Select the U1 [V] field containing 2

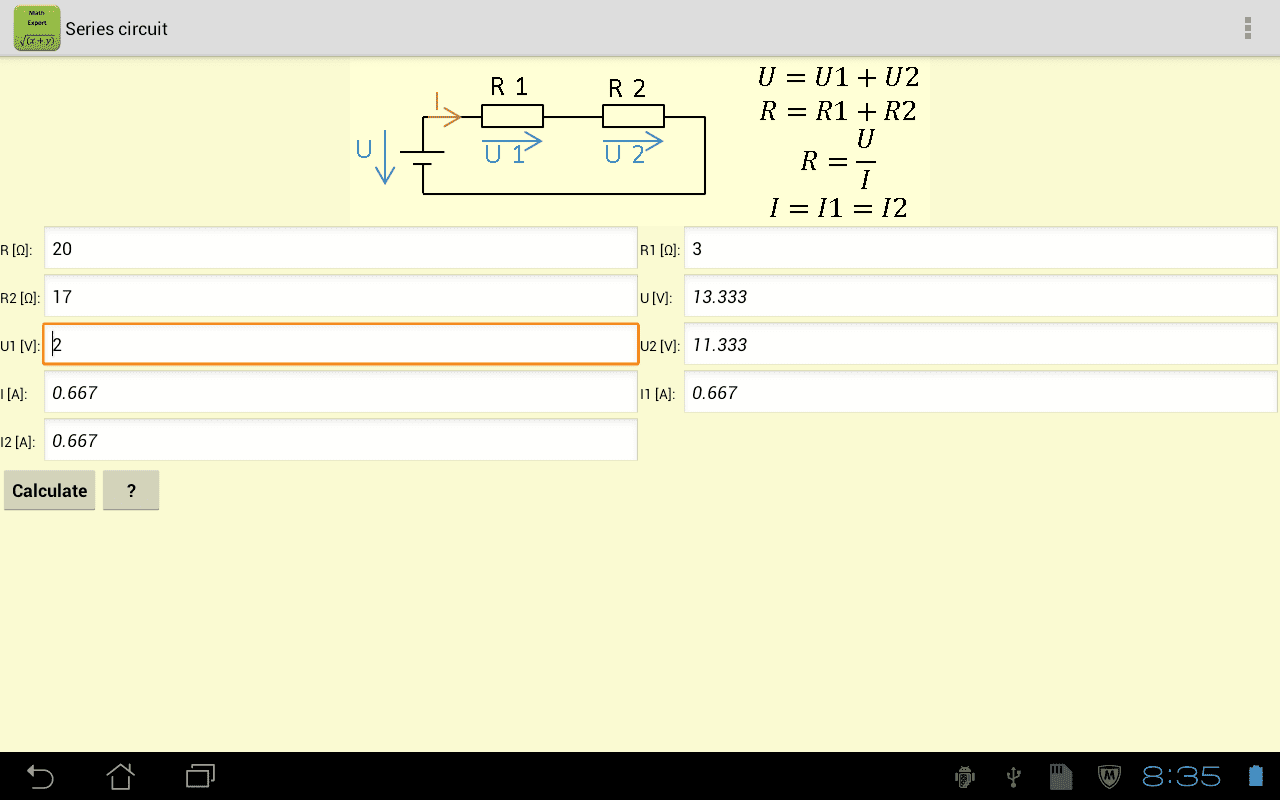click(341, 344)
